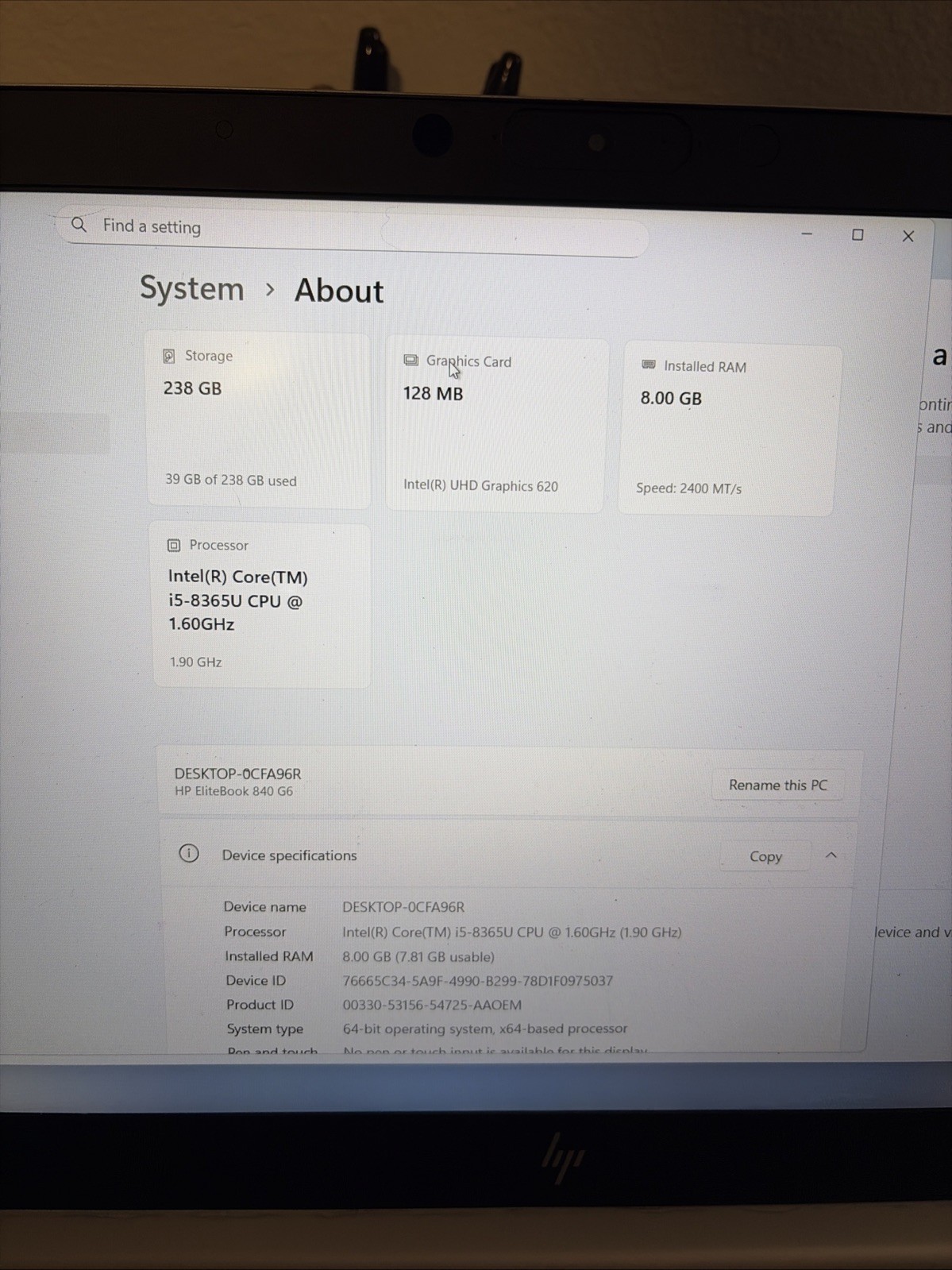Select the Device ID value
952x1270 pixels.
click(478, 981)
